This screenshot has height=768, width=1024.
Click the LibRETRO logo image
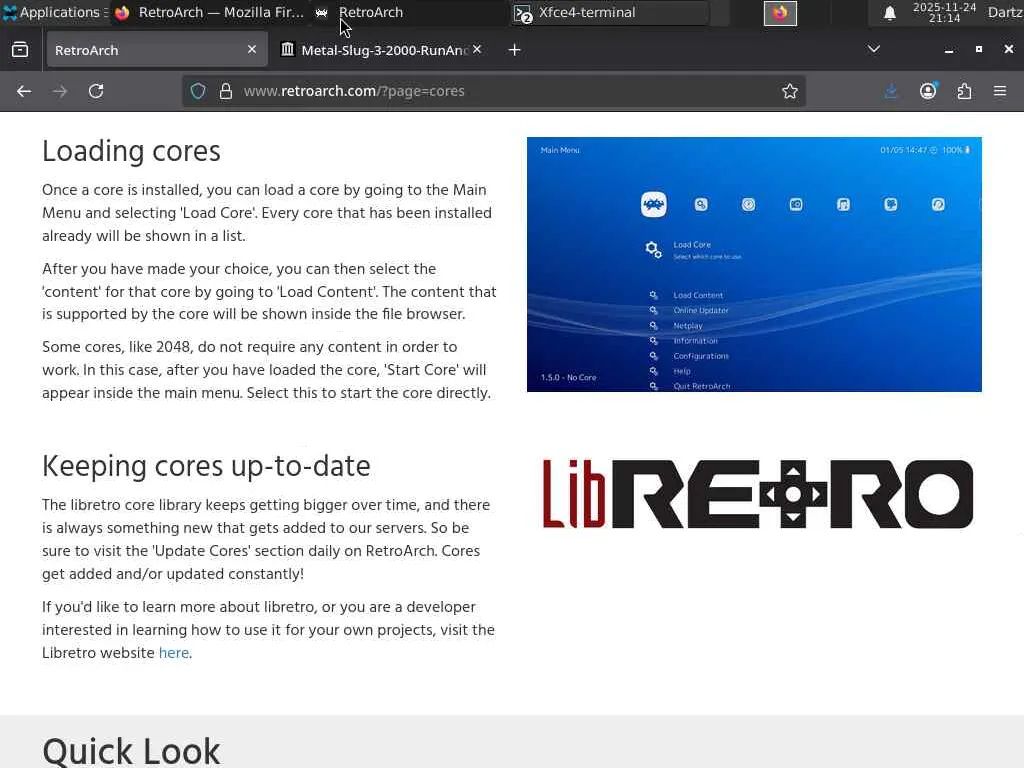click(x=758, y=494)
